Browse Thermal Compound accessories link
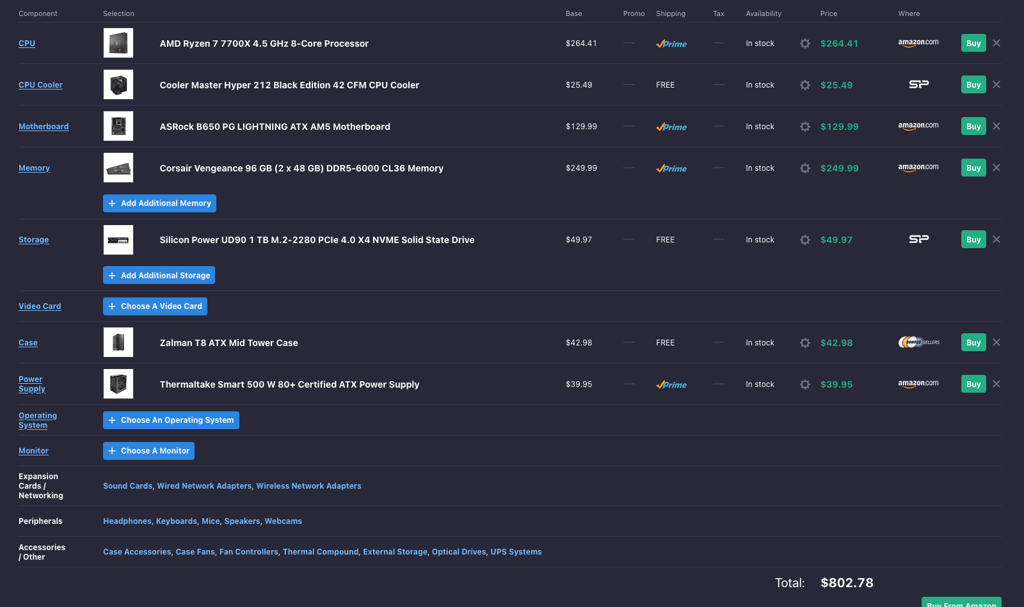The height and width of the screenshot is (607, 1024). [x=320, y=552]
